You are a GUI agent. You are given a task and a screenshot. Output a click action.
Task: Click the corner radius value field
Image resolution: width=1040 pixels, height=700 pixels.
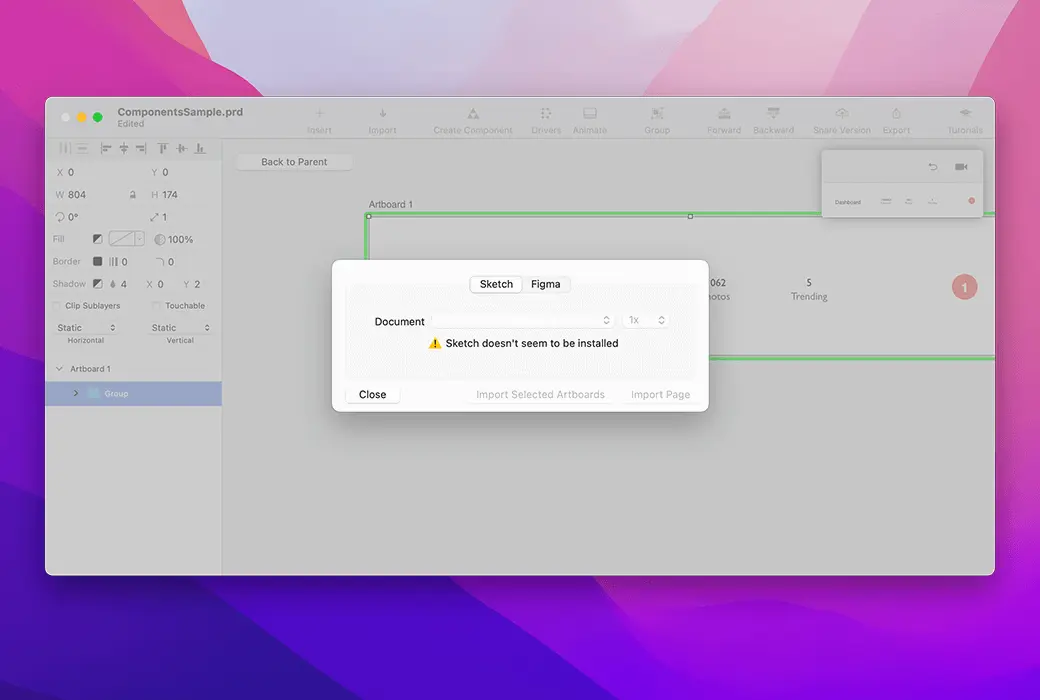tap(171, 262)
